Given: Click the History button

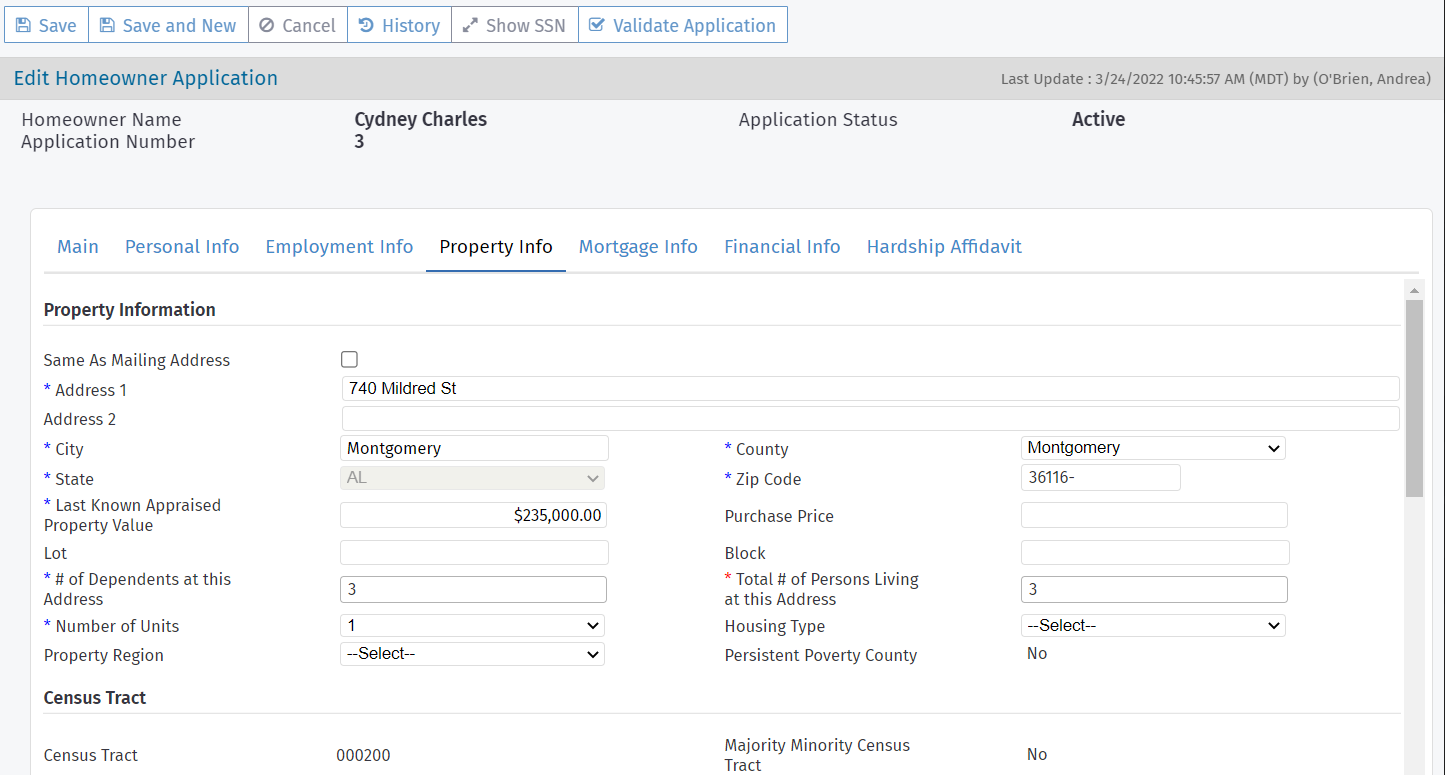Looking at the screenshot, I should point(399,24).
